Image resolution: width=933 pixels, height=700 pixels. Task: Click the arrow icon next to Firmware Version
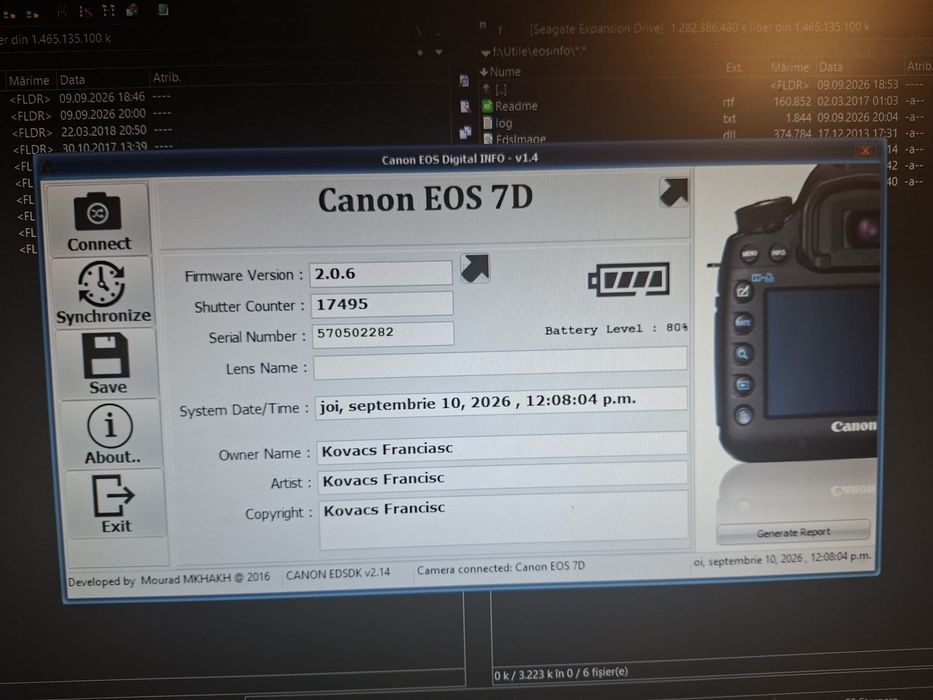pyautogui.click(x=475, y=268)
